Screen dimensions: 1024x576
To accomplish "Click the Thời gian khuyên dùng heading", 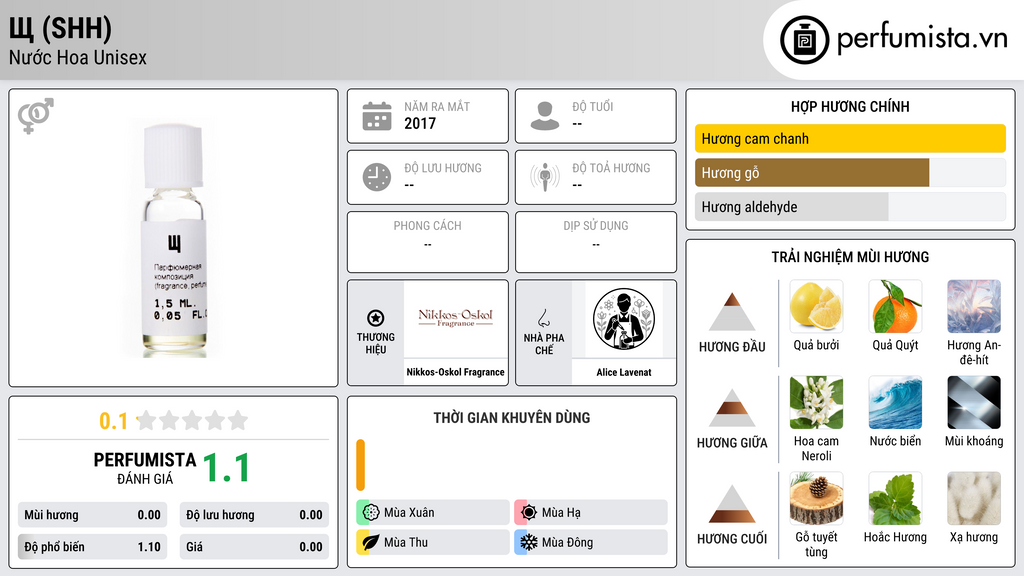I will [512, 418].
